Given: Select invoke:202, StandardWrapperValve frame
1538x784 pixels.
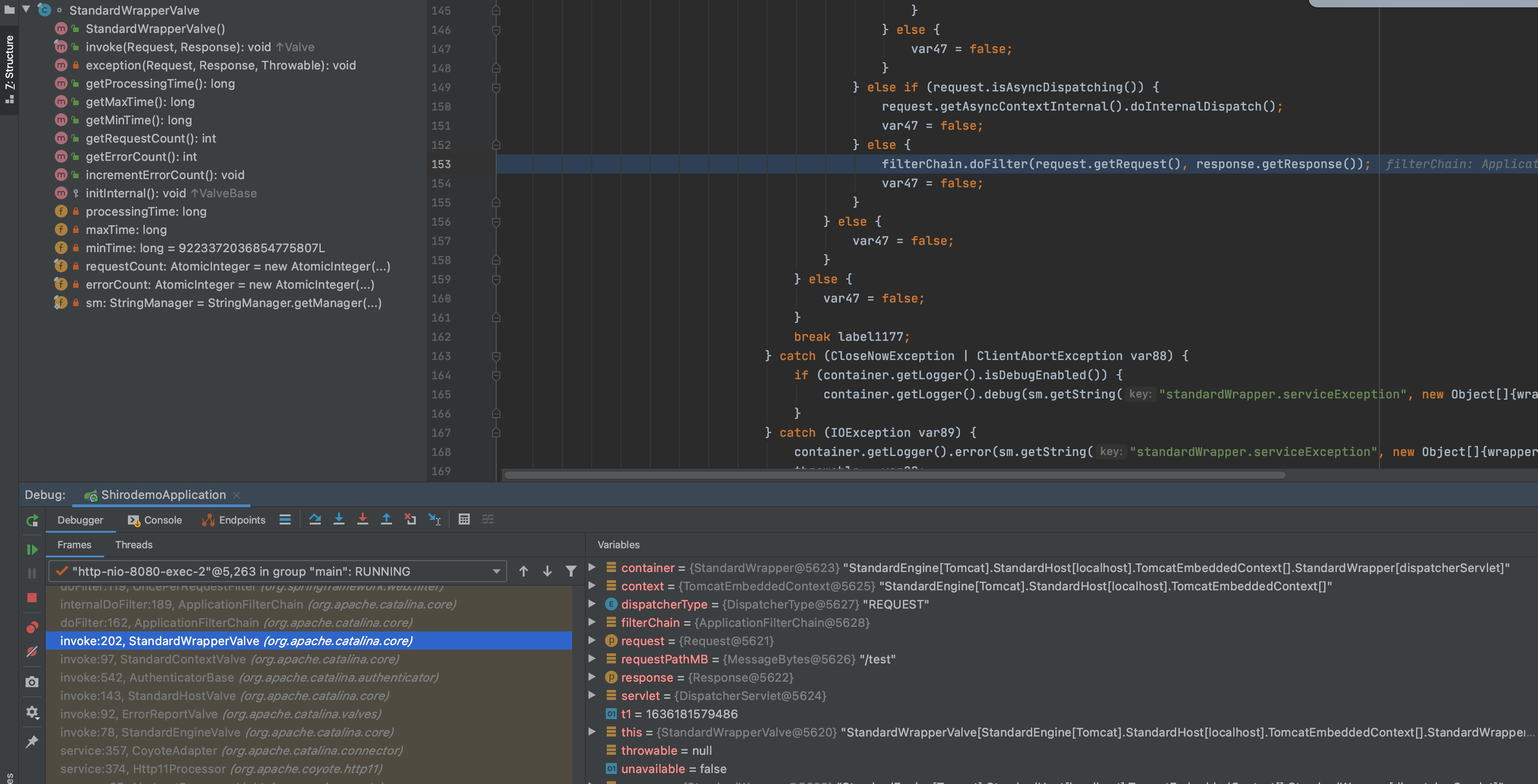Looking at the screenshot, I should click(309, 641).
